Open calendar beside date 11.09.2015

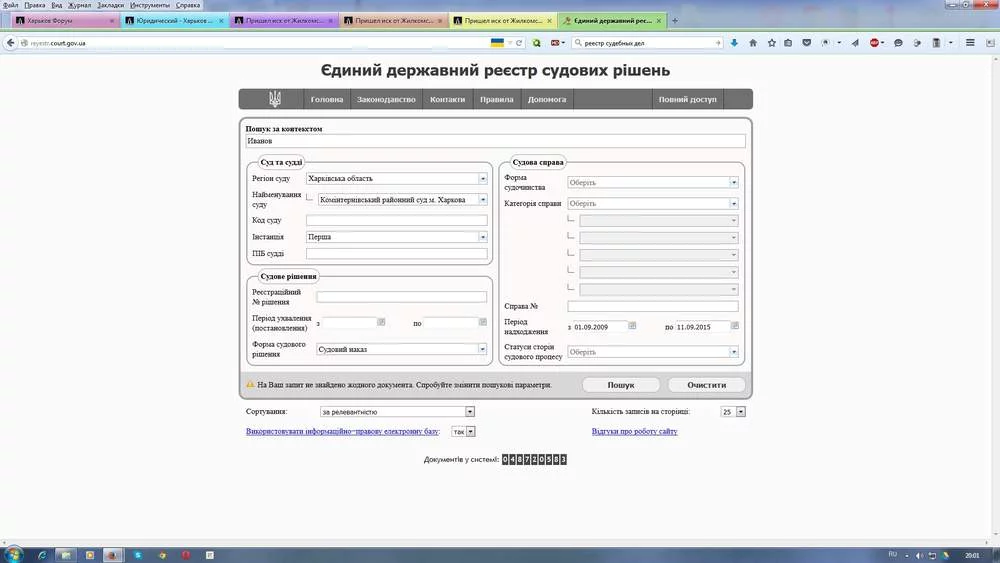(735, 326)
